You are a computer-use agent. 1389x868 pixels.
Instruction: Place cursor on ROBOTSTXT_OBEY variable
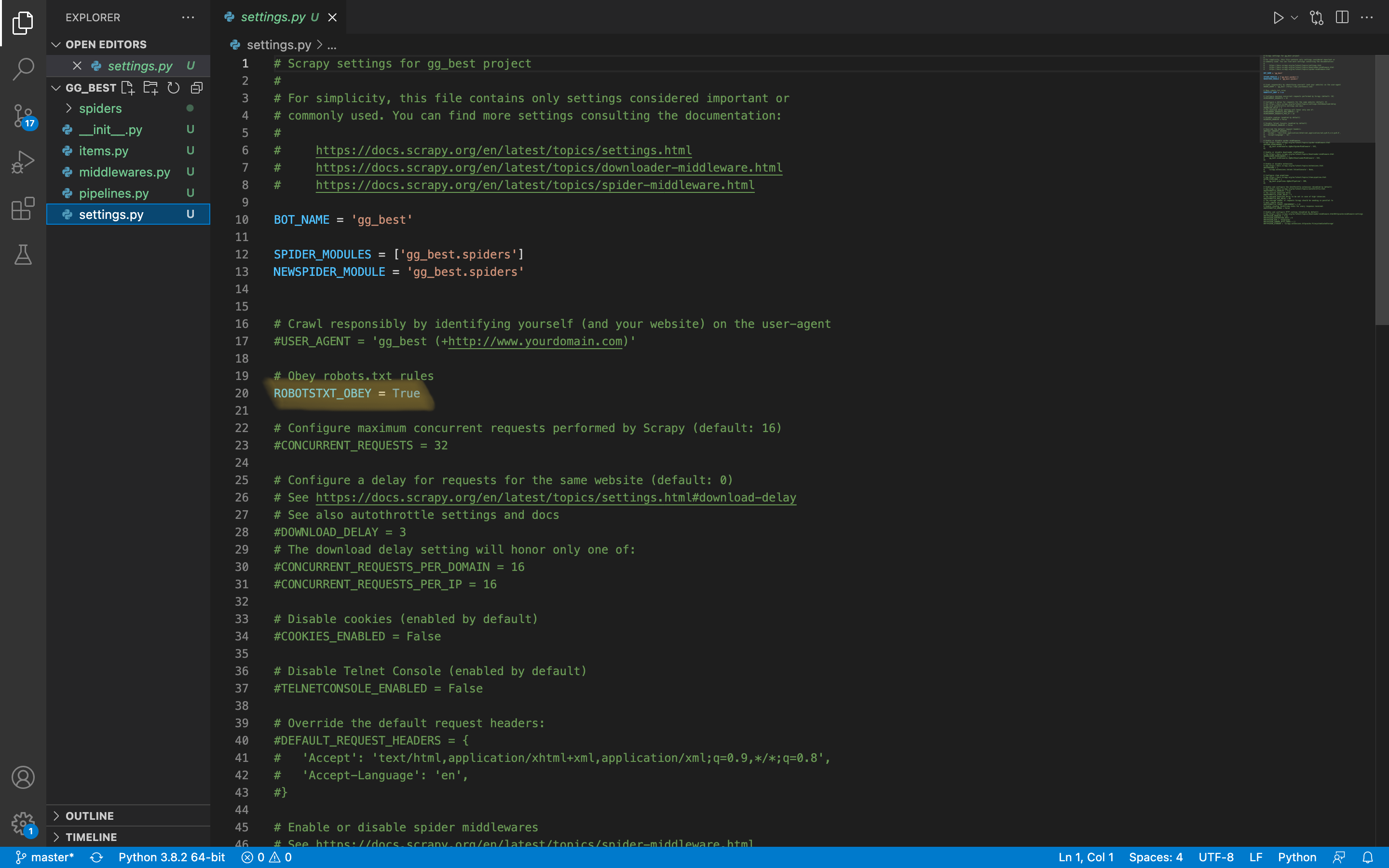(323, 393)
